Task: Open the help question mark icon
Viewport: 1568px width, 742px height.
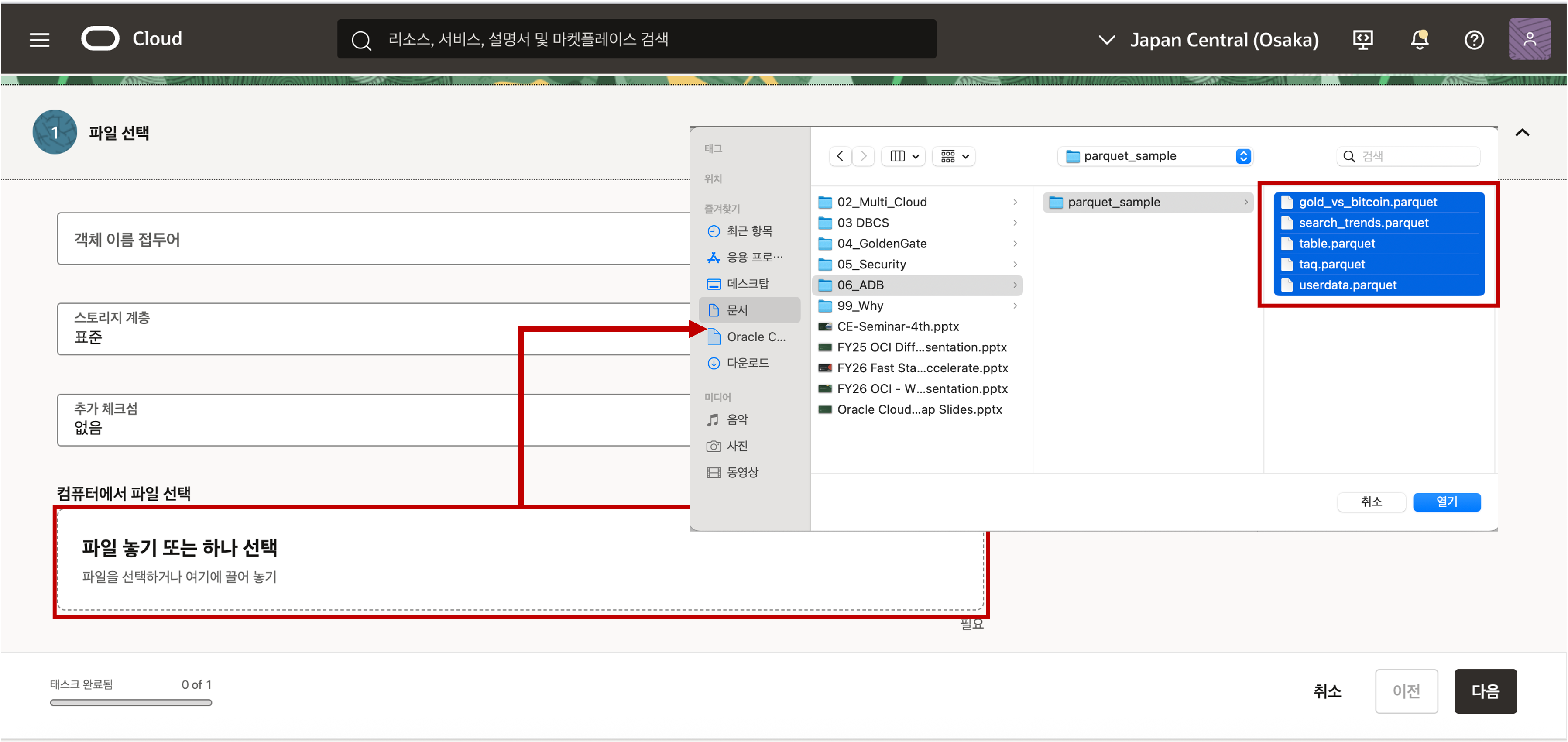Action: pos(1474,40)
